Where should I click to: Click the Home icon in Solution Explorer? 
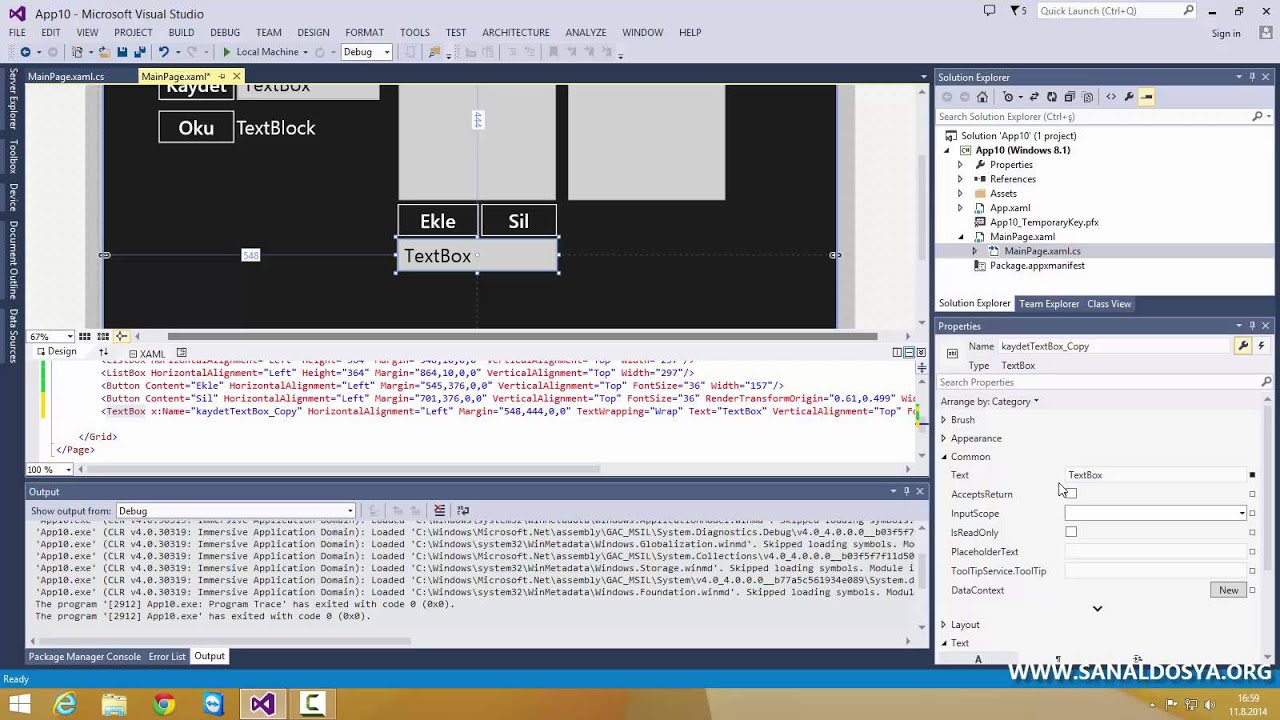tap(982, 97)
